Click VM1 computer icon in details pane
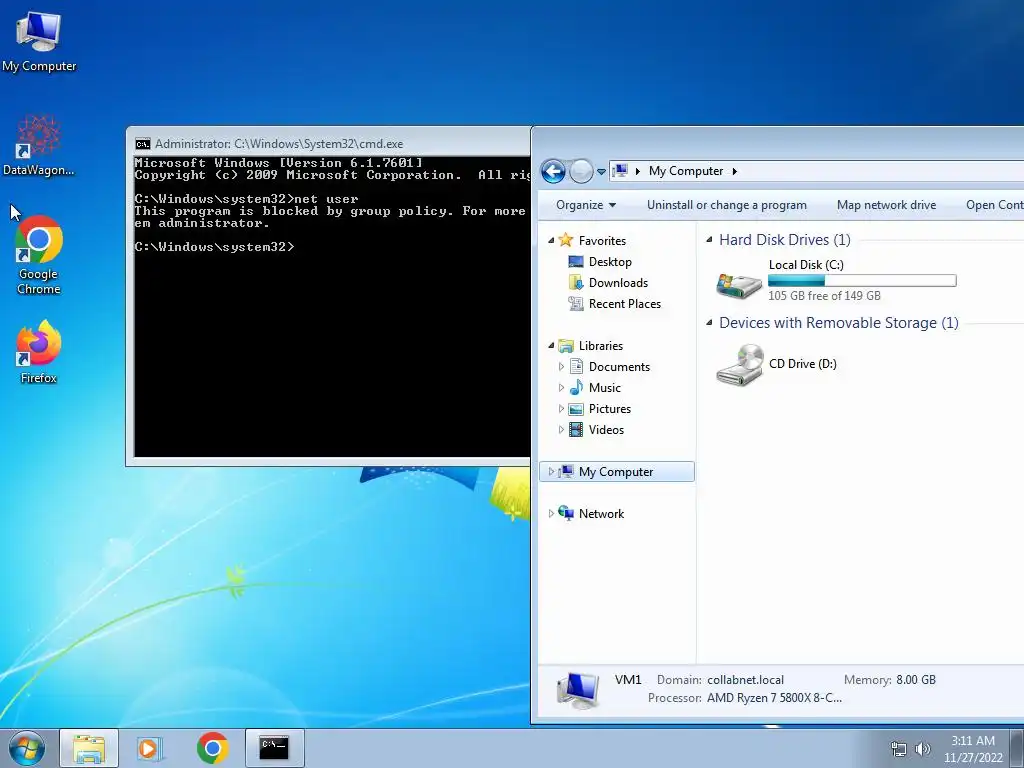This screenshot has width=1024, height=768. tap(577, 690)
